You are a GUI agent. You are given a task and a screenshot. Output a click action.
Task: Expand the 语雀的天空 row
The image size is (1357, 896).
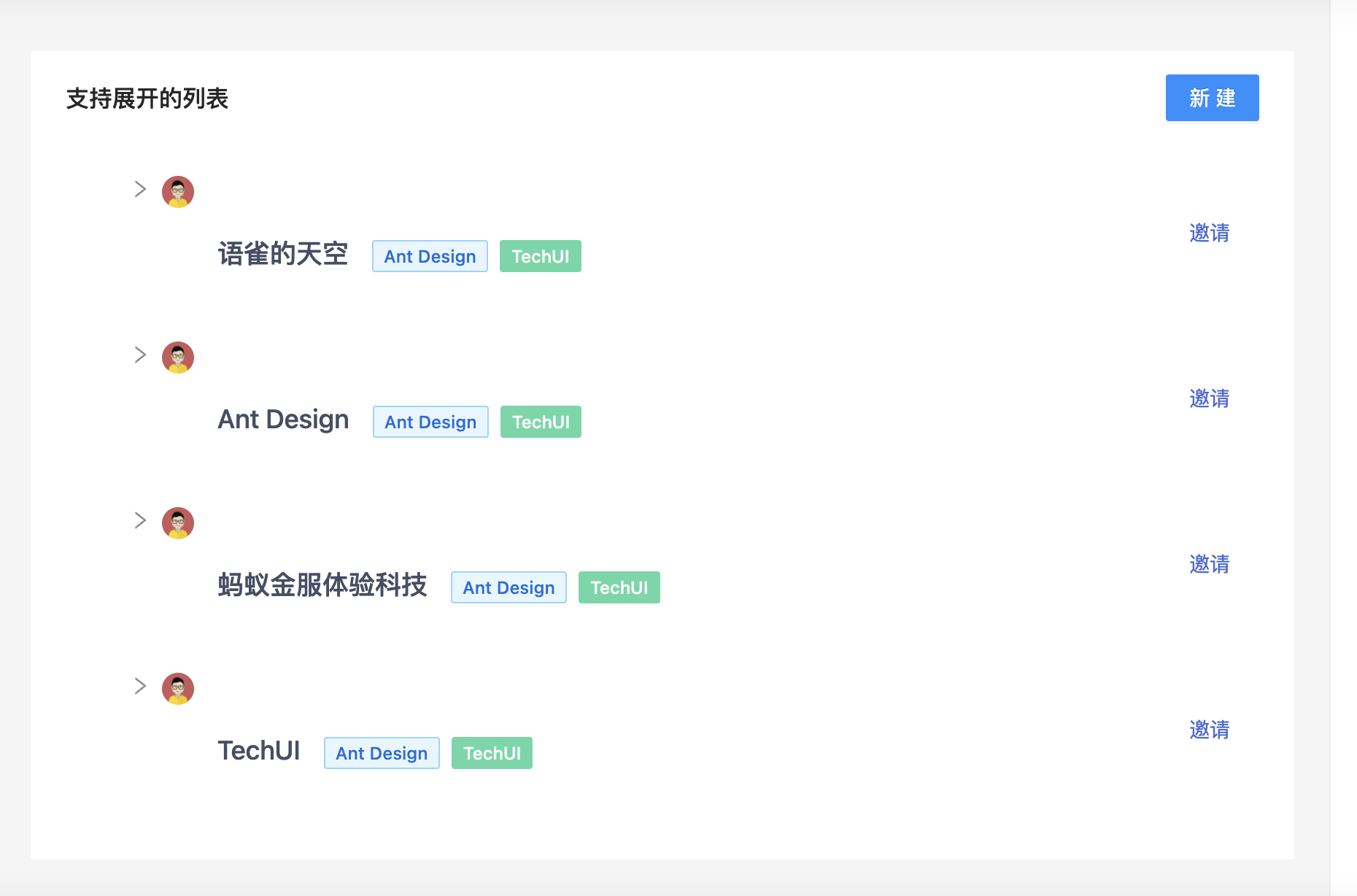pos(139,189)
